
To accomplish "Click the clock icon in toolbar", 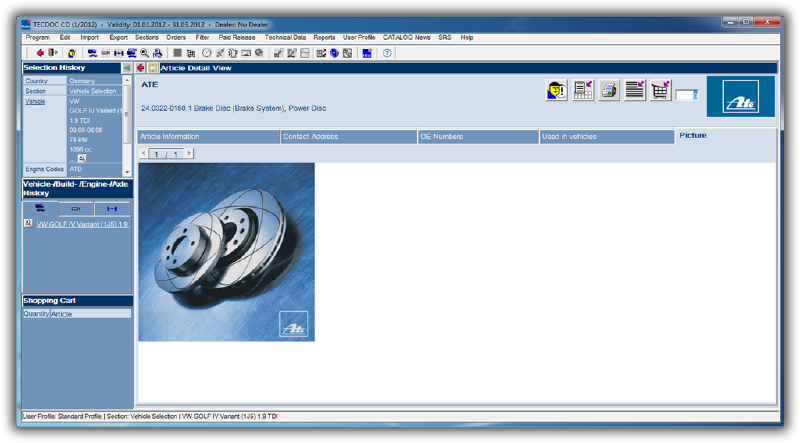I will (207, 53).
